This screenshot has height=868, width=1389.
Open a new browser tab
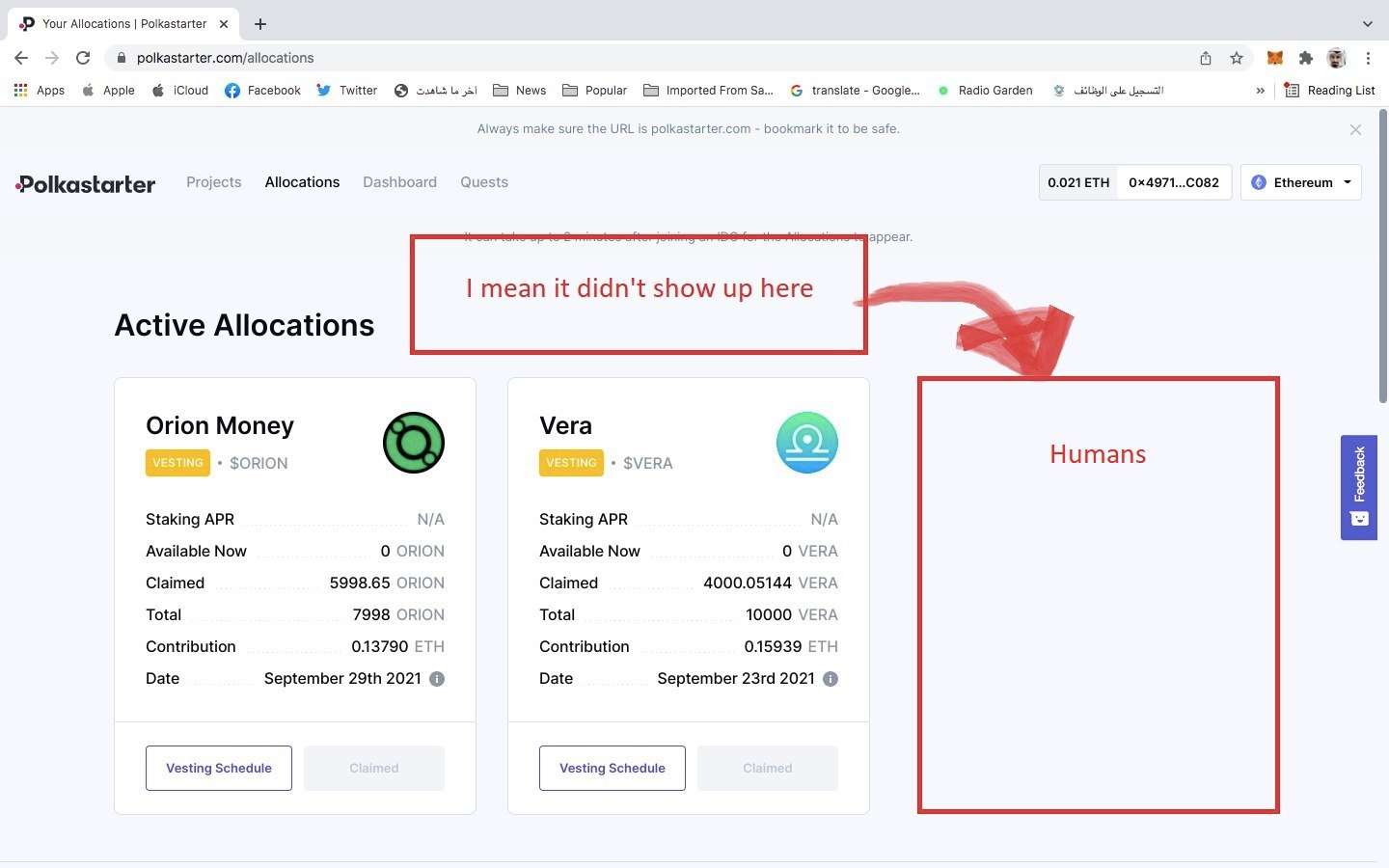point(260,23)
